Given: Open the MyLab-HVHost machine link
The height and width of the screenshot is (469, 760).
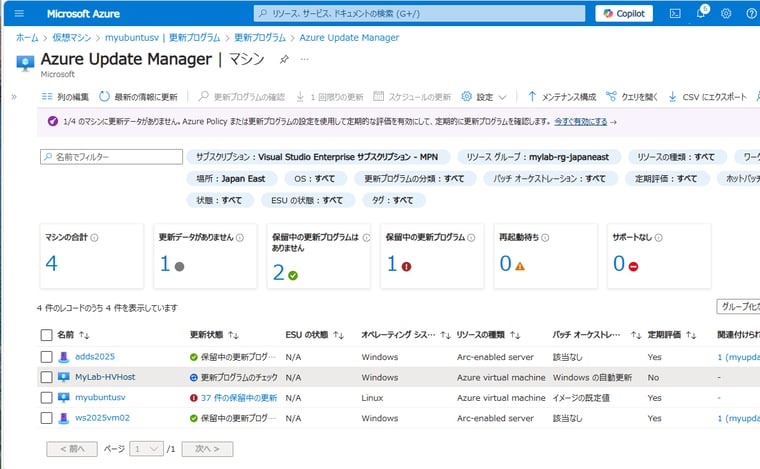Looking at the screenshot, I should click(105, 377).
